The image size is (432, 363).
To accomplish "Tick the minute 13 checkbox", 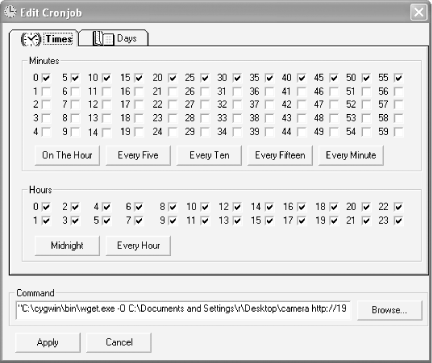I will [107, 118].
